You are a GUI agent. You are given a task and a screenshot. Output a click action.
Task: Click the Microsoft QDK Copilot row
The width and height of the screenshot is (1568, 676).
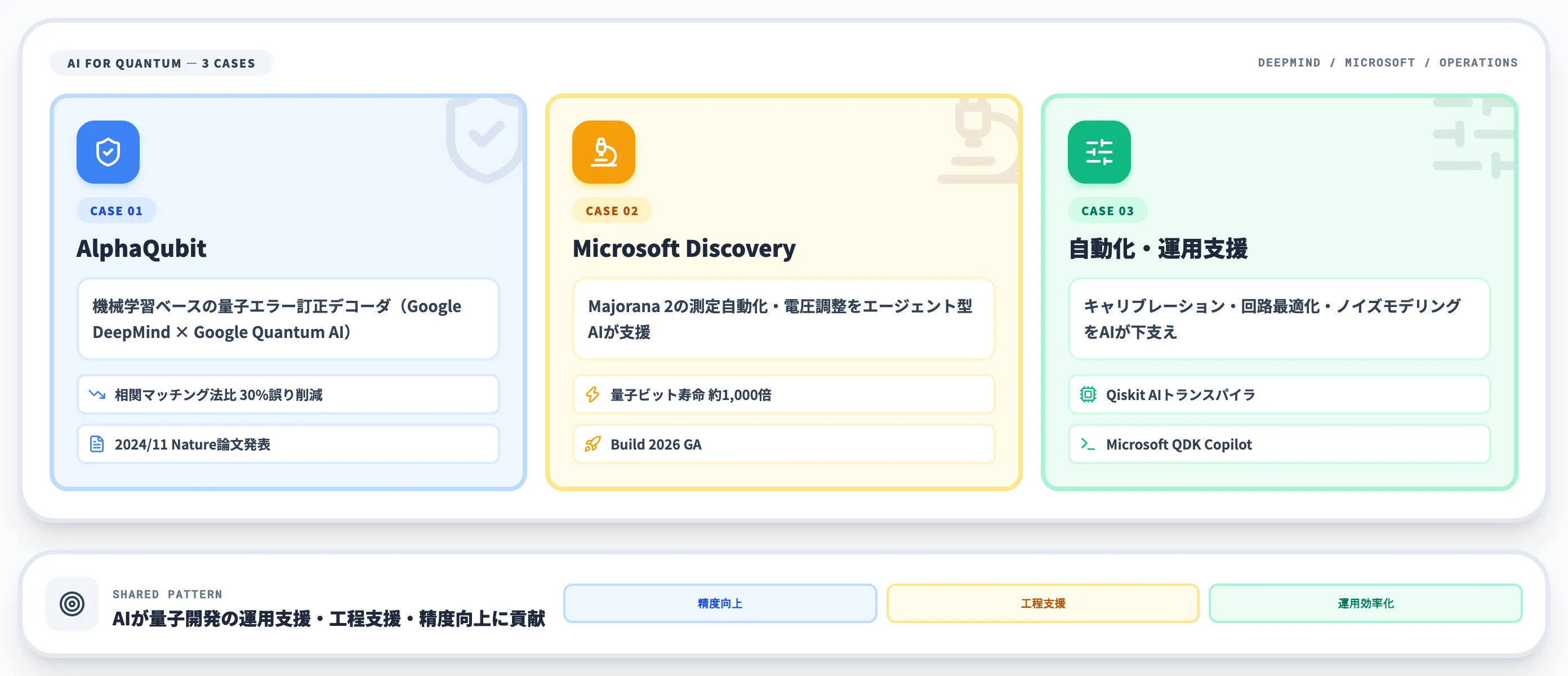click(x=1279, y=444)
